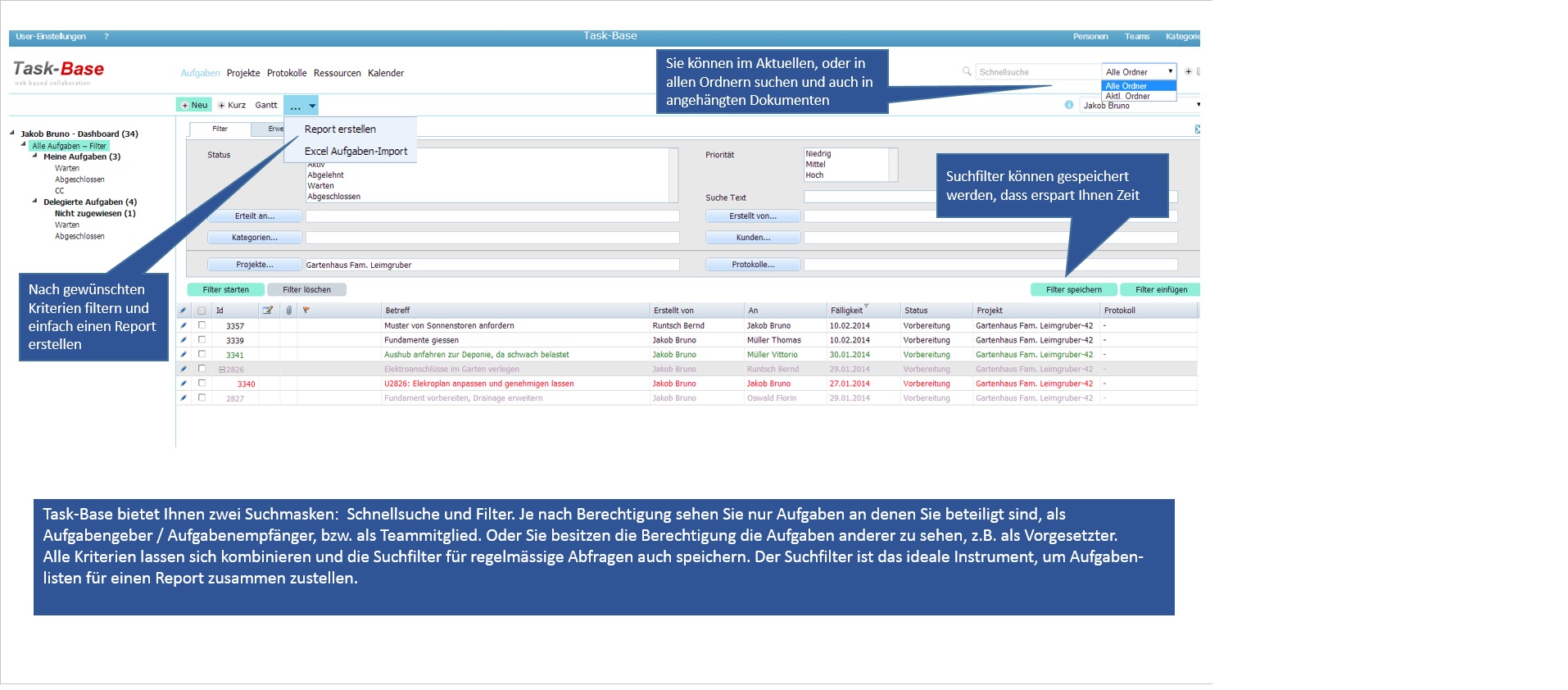Click the Task-Base logo
1568x690 pixels.
(58, 71)
